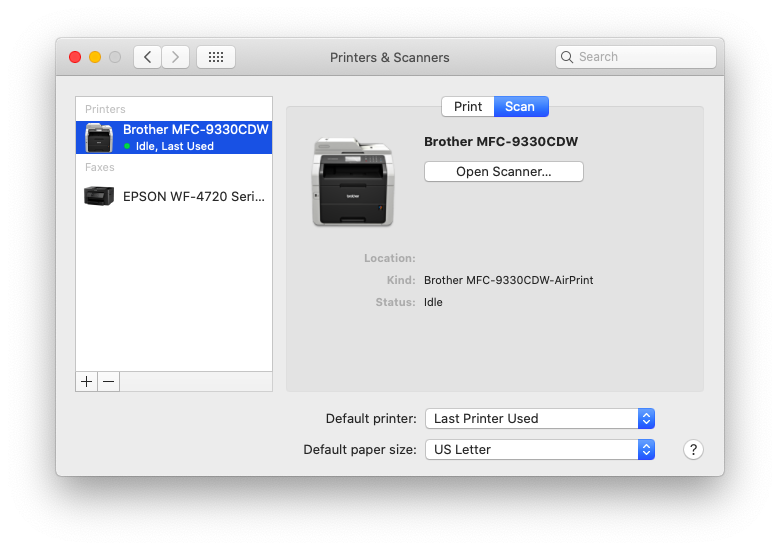Click the 'Idle, Last Used' status text
780x550 pixels.
[x=175, y=146]
